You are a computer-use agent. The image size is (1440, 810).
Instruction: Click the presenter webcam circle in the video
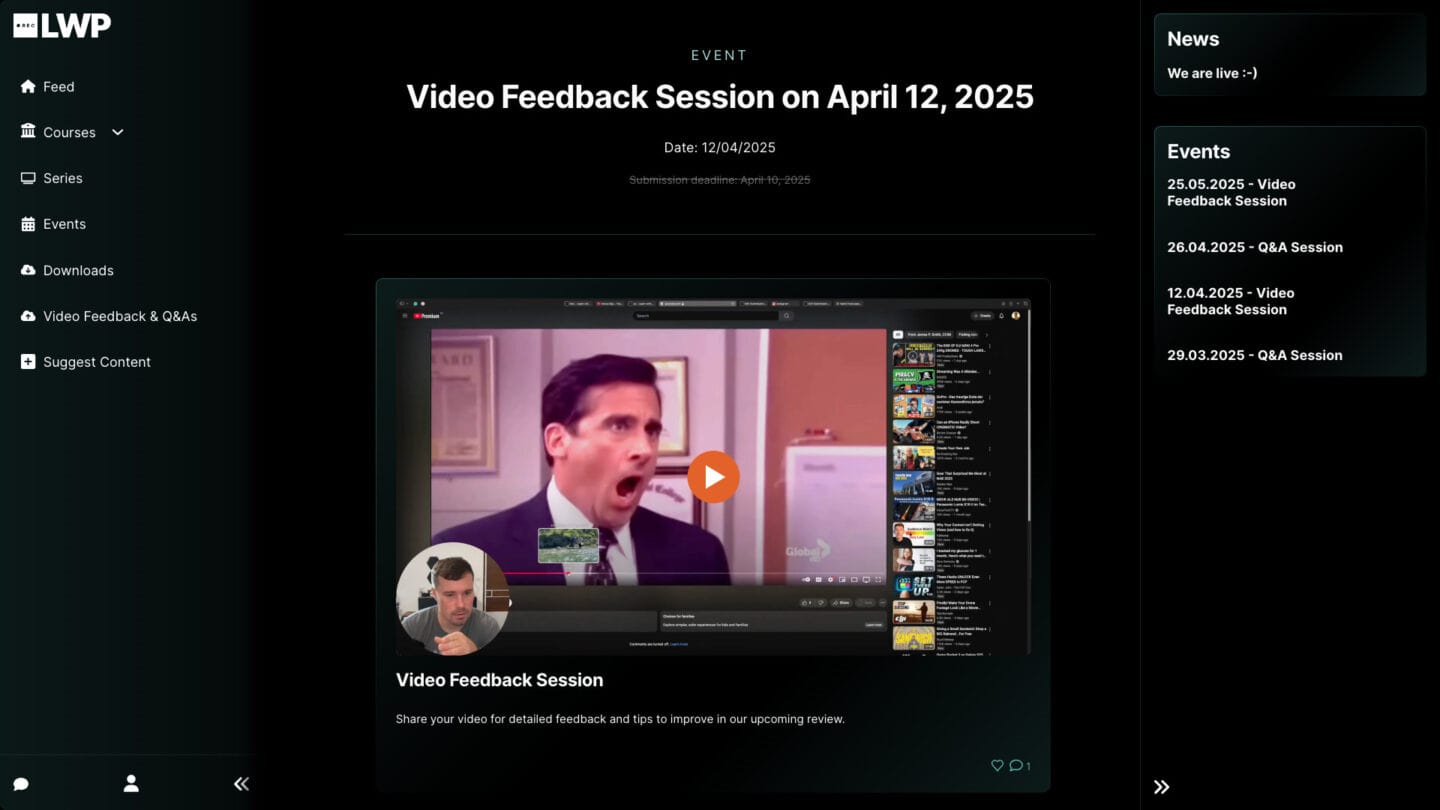(x=453, y=599)
